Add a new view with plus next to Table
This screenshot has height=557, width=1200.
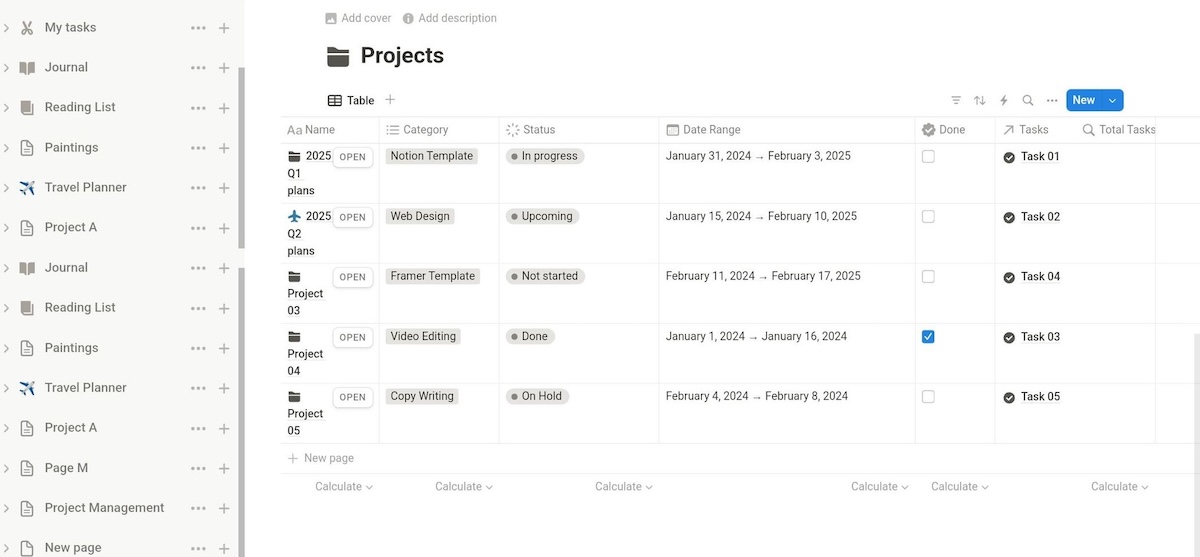point(390,100)
